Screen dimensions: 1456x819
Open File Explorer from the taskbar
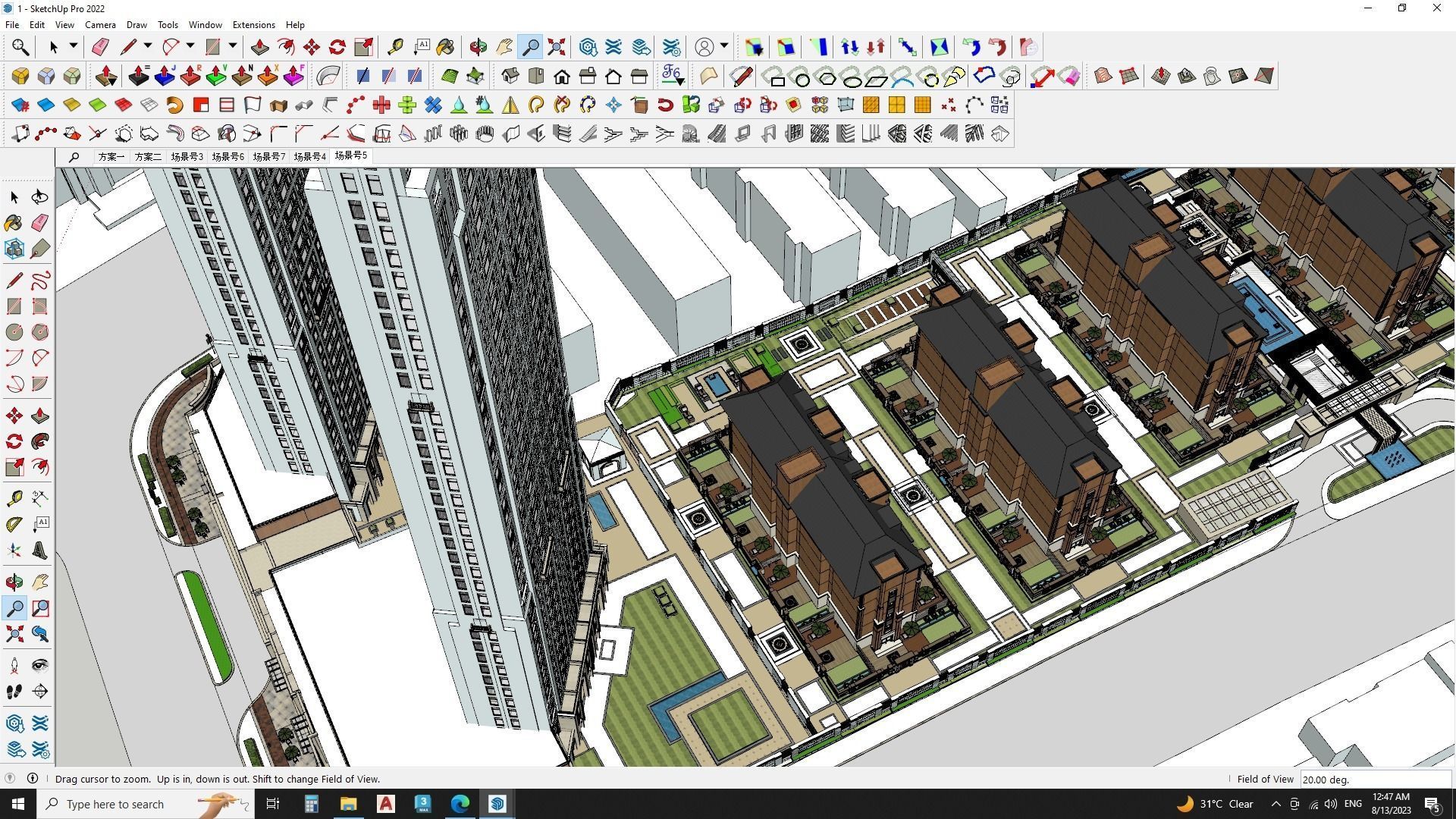348,804
